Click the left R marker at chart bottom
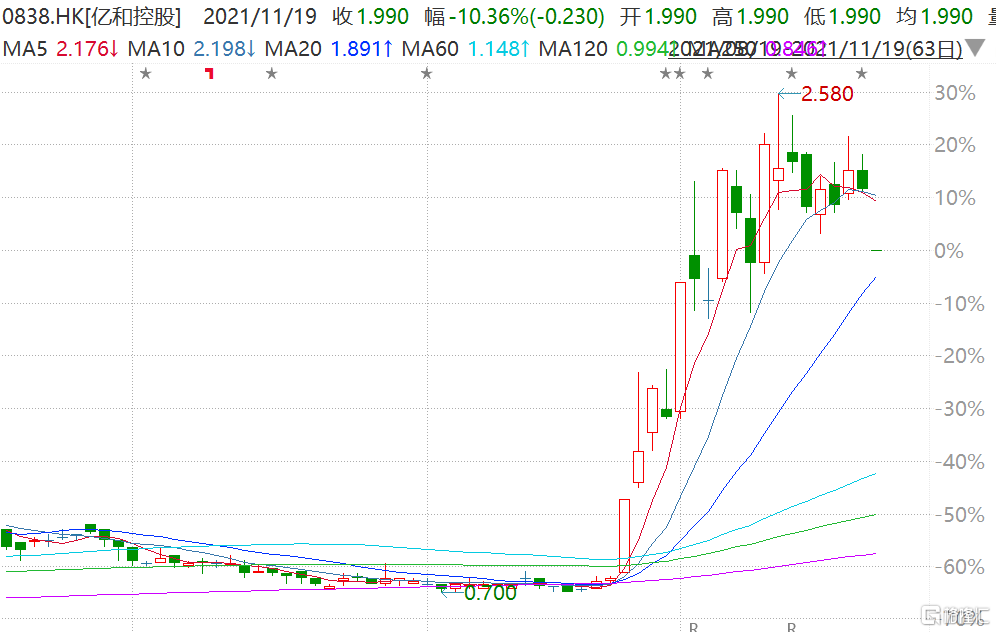Viewport: 996px width, 632px height. click(x=692, y=627)
